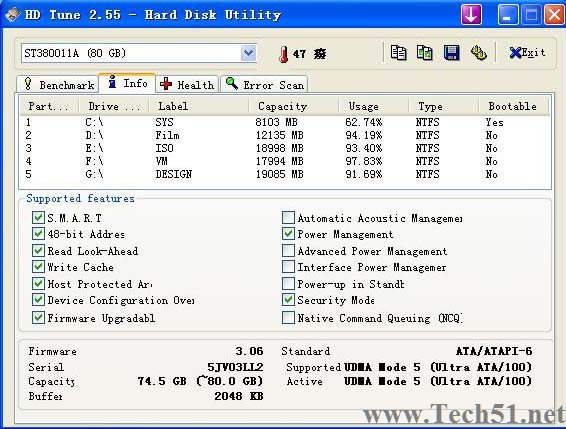Open the Health tab
This screenshot has height=429, width=566.
(x=187, y=84)
